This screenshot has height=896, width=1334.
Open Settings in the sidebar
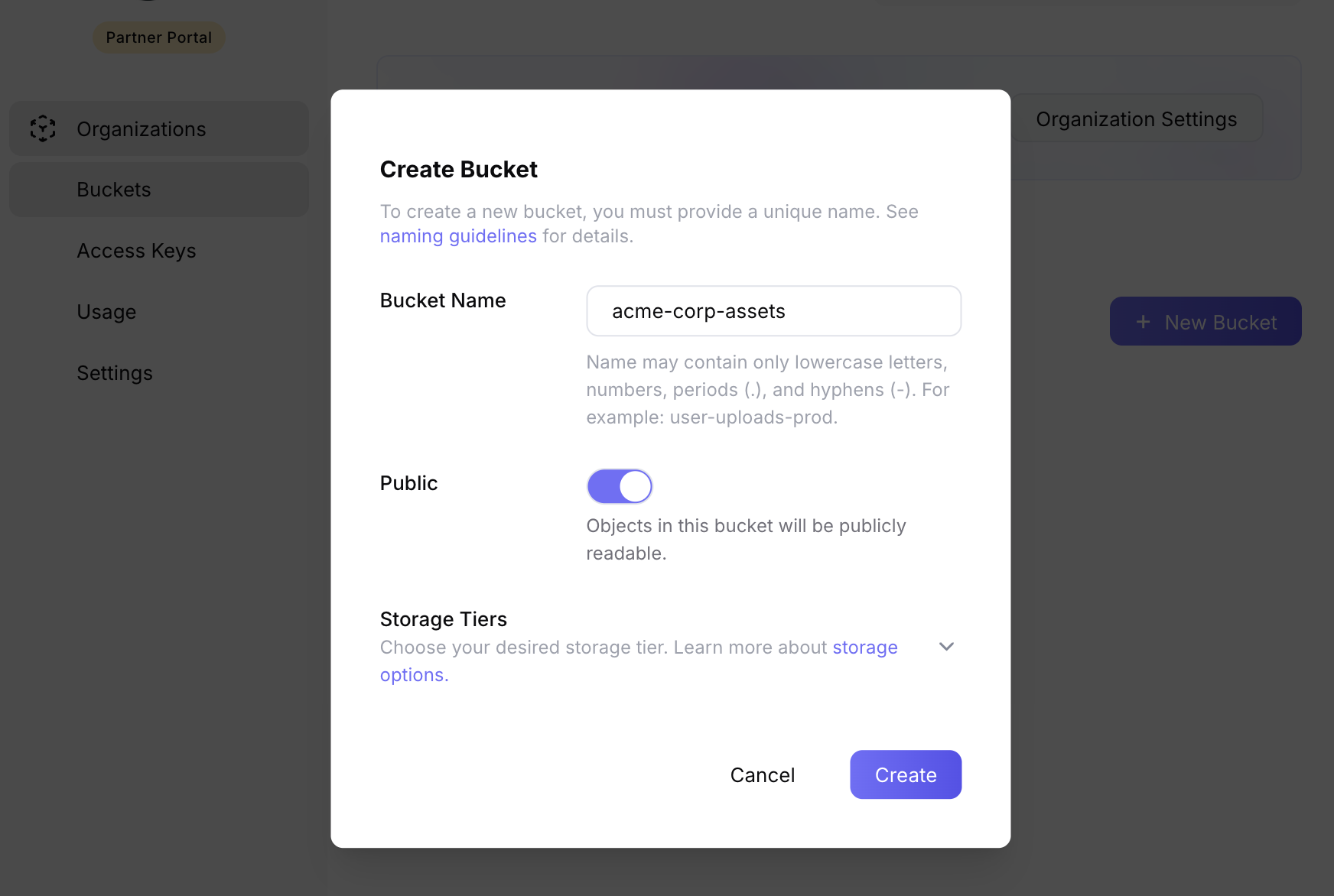tap(115, 373)
